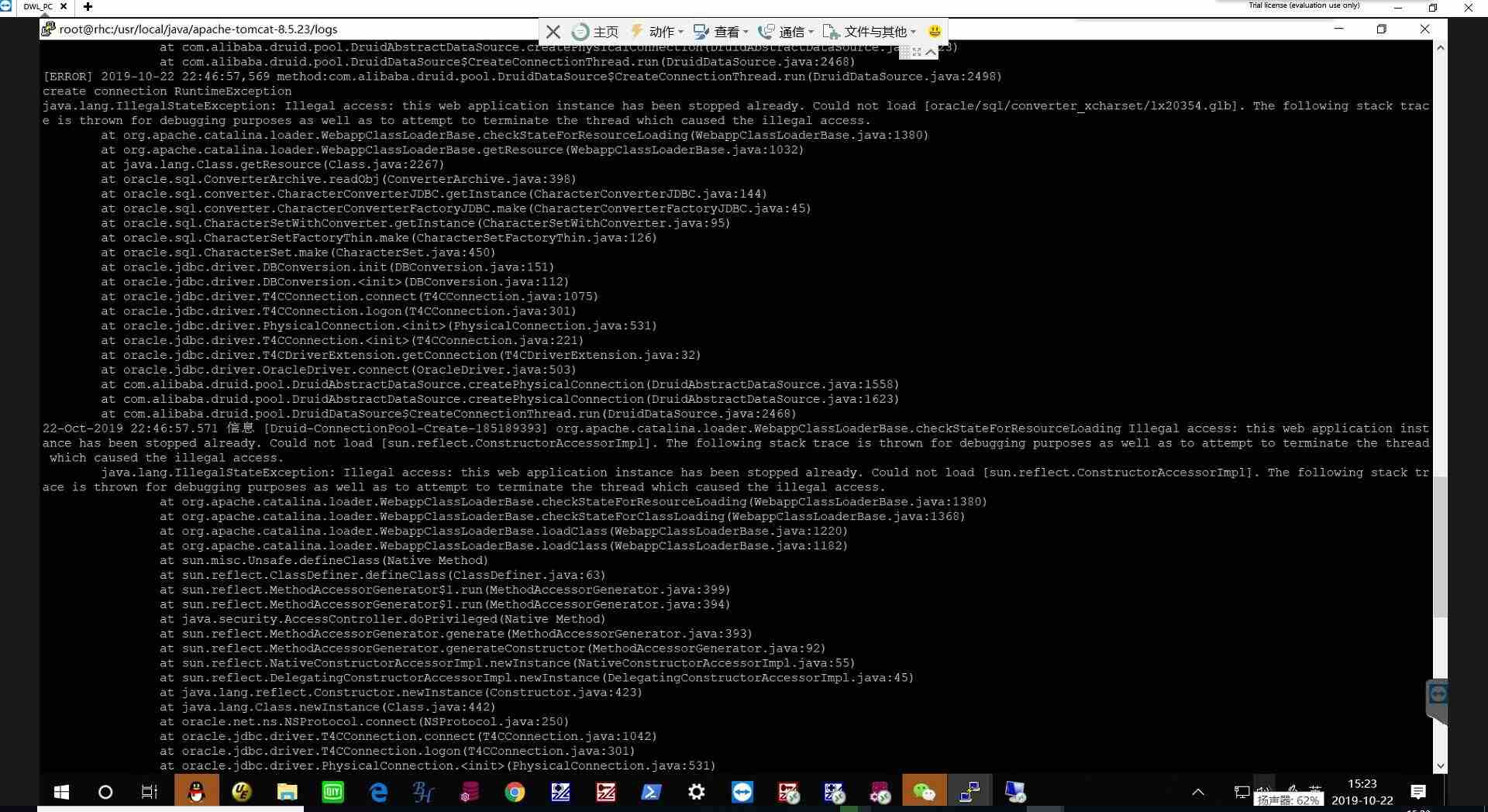Close the TeamViewer session toolbar via its X
The height and width of the screenshot is (812, 1488).
(x=553, y=32)
